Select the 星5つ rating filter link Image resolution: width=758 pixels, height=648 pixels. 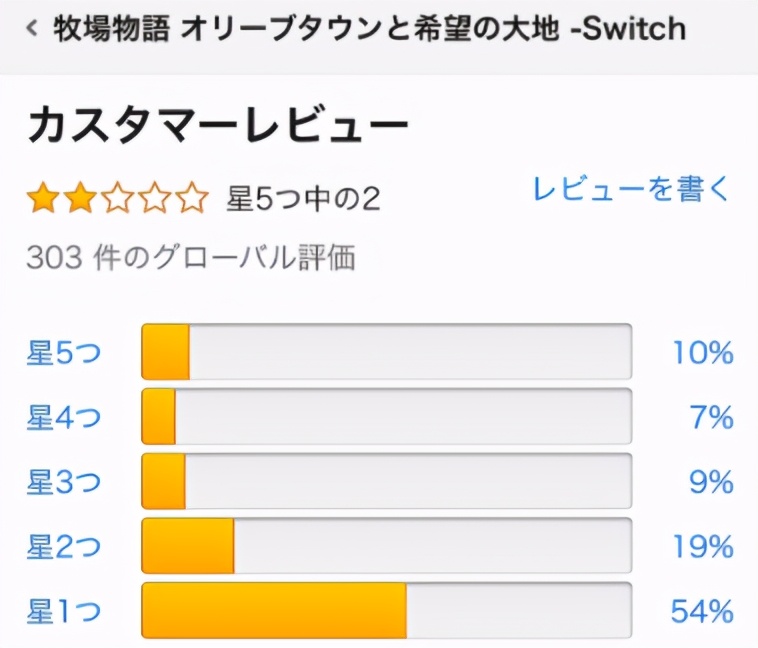point(64,353)
